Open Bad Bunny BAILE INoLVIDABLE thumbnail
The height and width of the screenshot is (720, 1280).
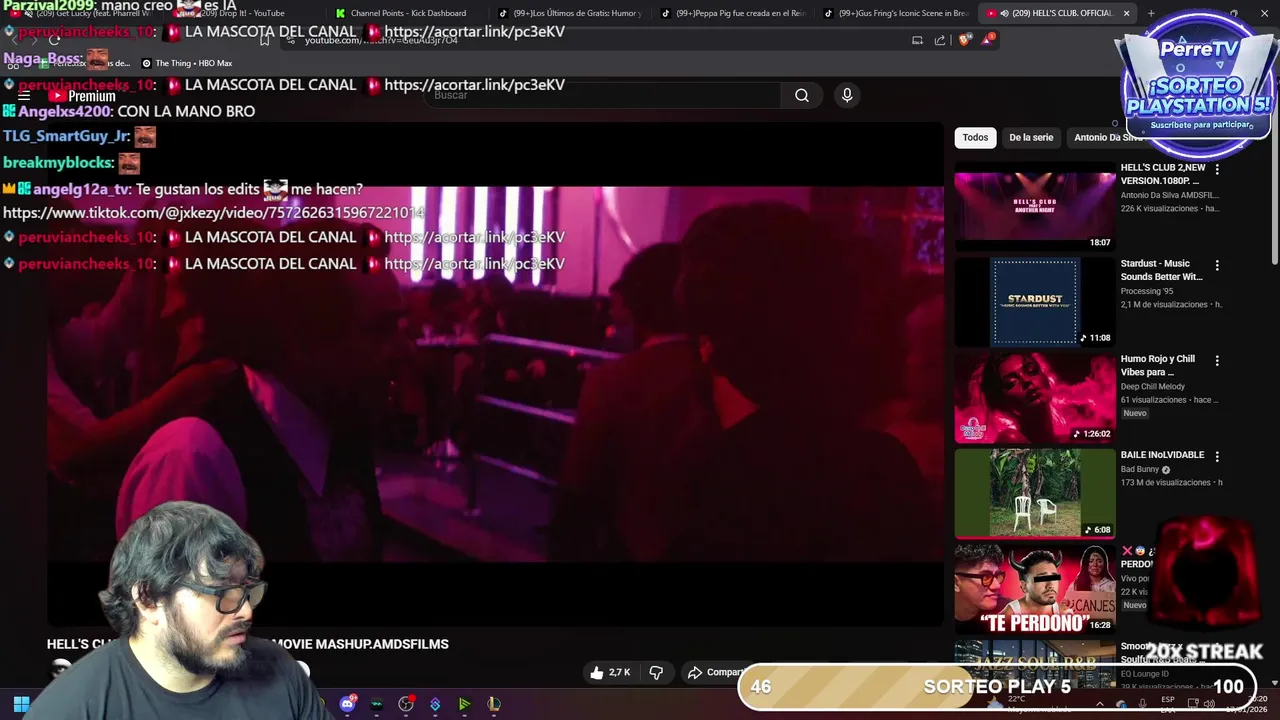(x=1035, y=493)
